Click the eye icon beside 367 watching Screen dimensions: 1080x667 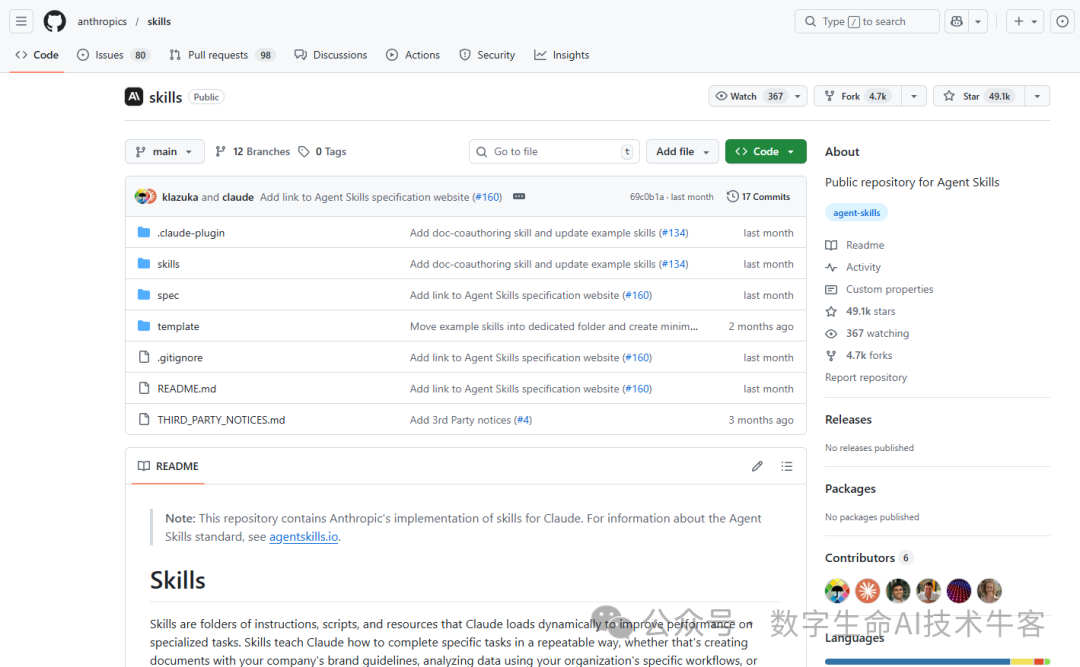[x=831, y=334]
